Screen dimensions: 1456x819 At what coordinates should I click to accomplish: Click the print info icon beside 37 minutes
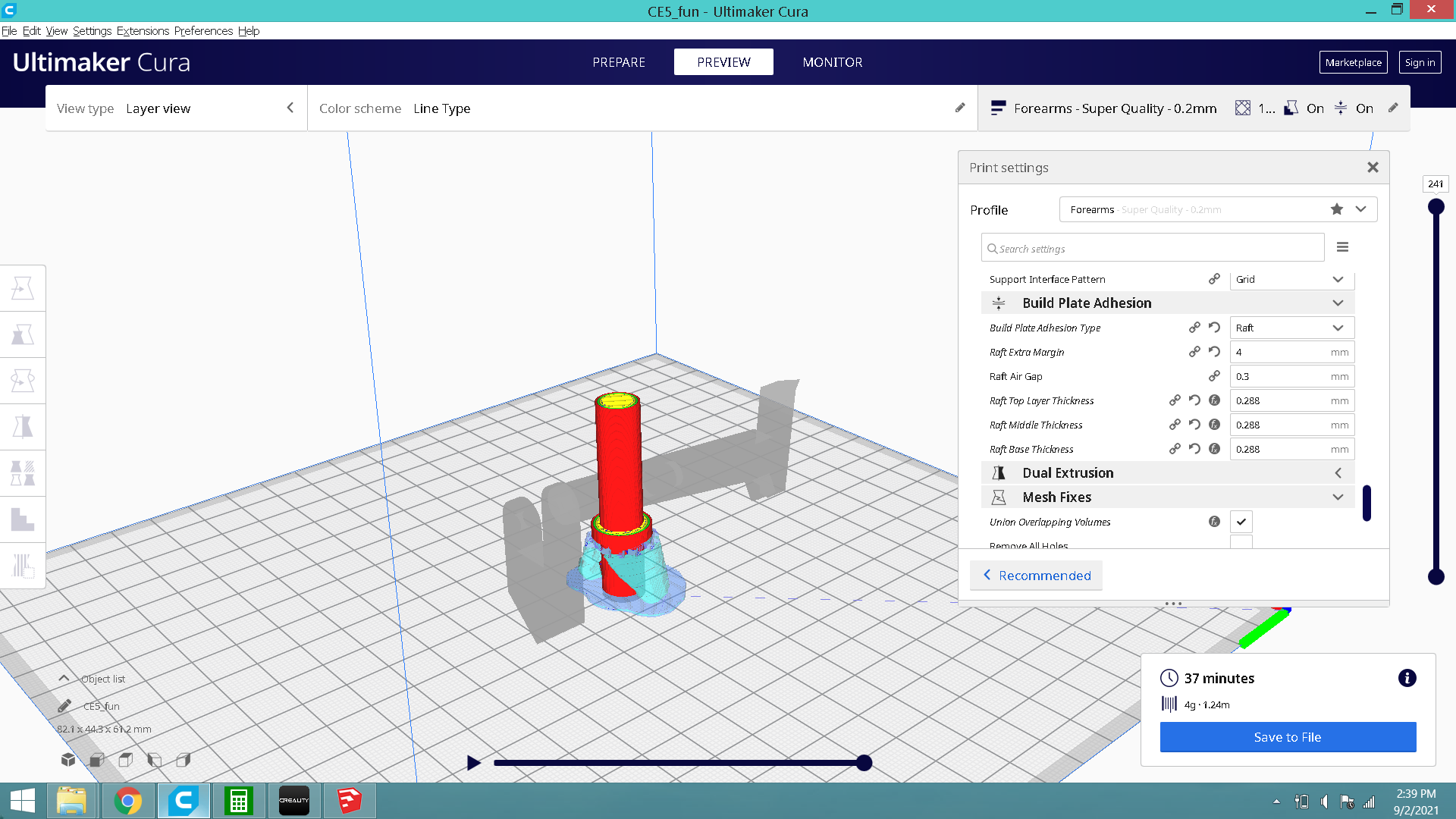pos(1407,678)
